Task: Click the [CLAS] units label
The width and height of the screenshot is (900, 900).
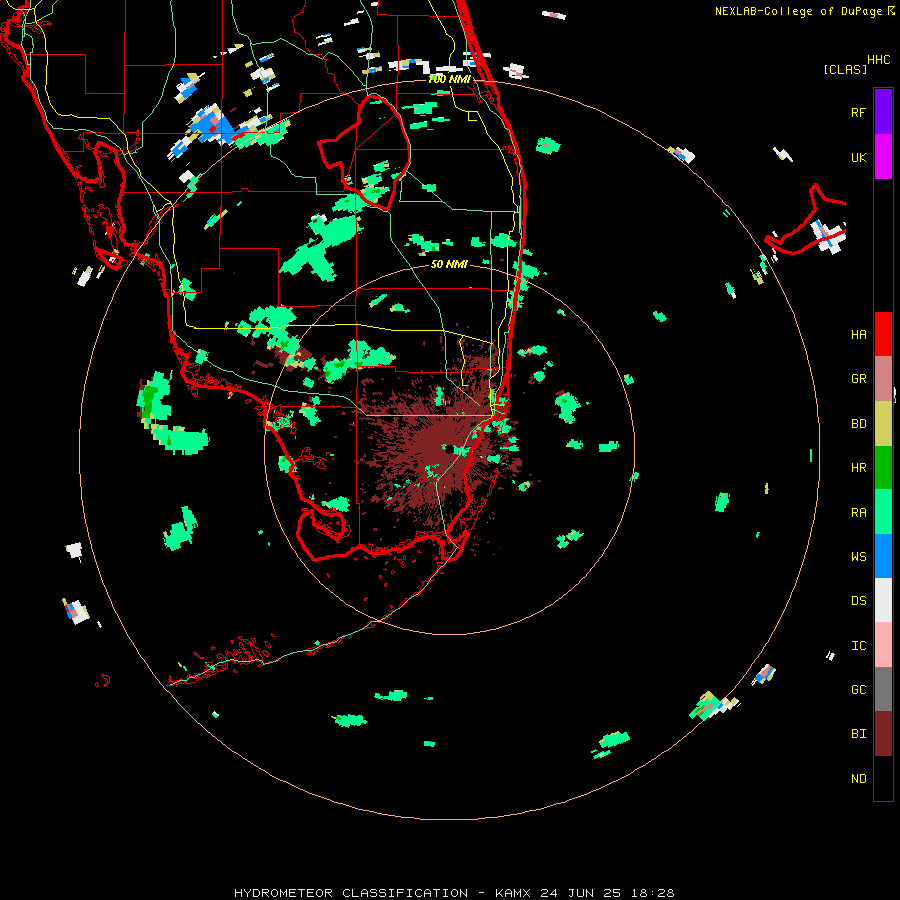Action: tap(845, 70)
